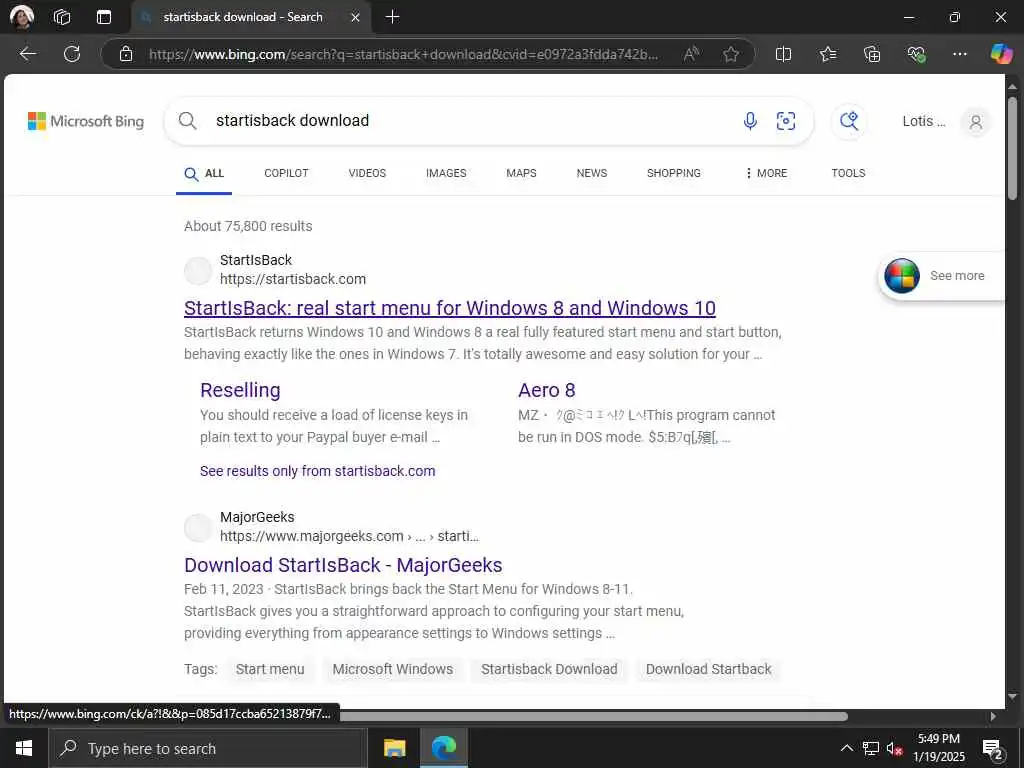Select the Start menu tag
This screenshot has width=1024, height=768.
(270, 669)
